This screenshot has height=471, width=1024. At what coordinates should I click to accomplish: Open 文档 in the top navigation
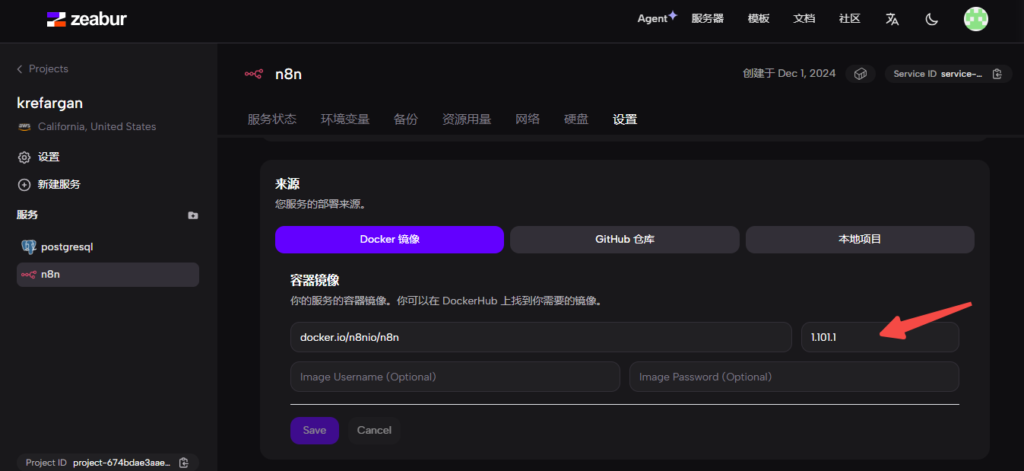[804, 19]
